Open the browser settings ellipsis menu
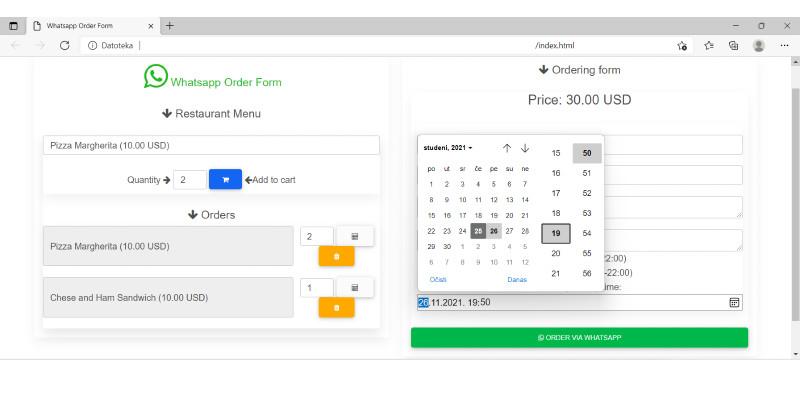800x400 pixels. tap(784, 45)
